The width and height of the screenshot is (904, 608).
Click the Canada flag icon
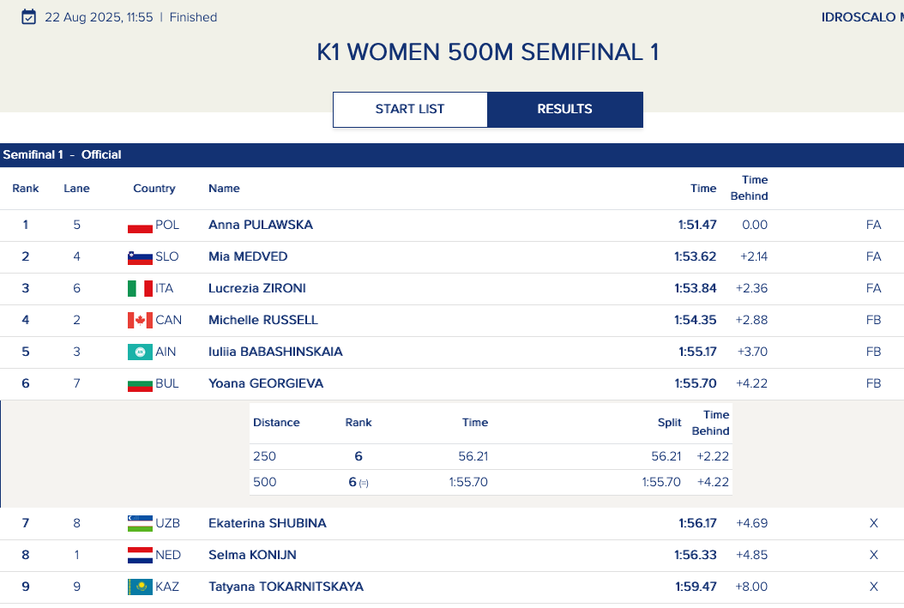[140, 321]
